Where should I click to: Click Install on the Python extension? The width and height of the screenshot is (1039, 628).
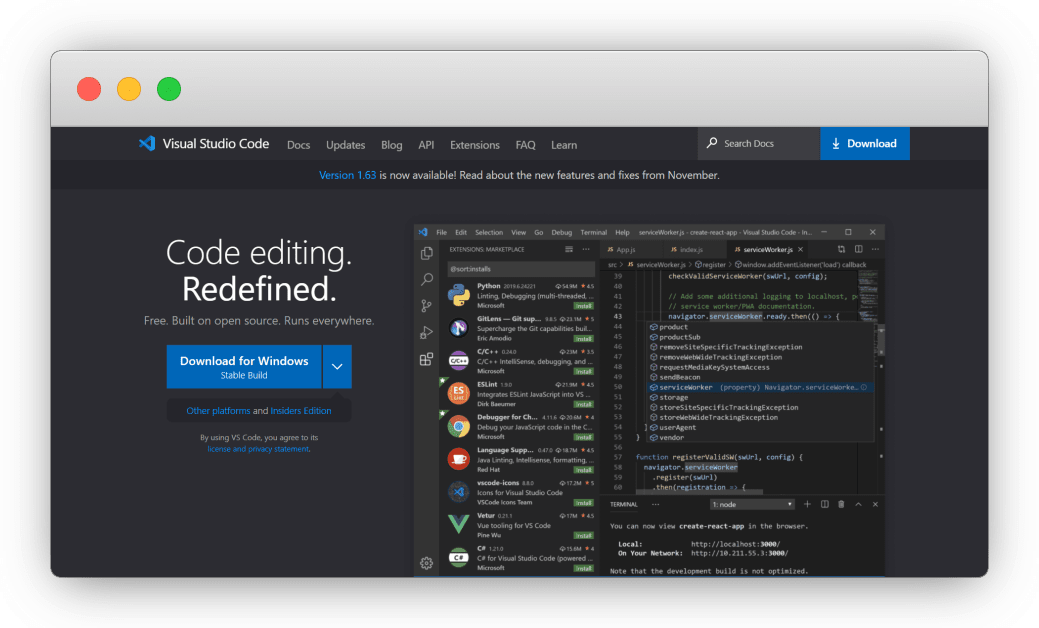click(x=584, y=306)
